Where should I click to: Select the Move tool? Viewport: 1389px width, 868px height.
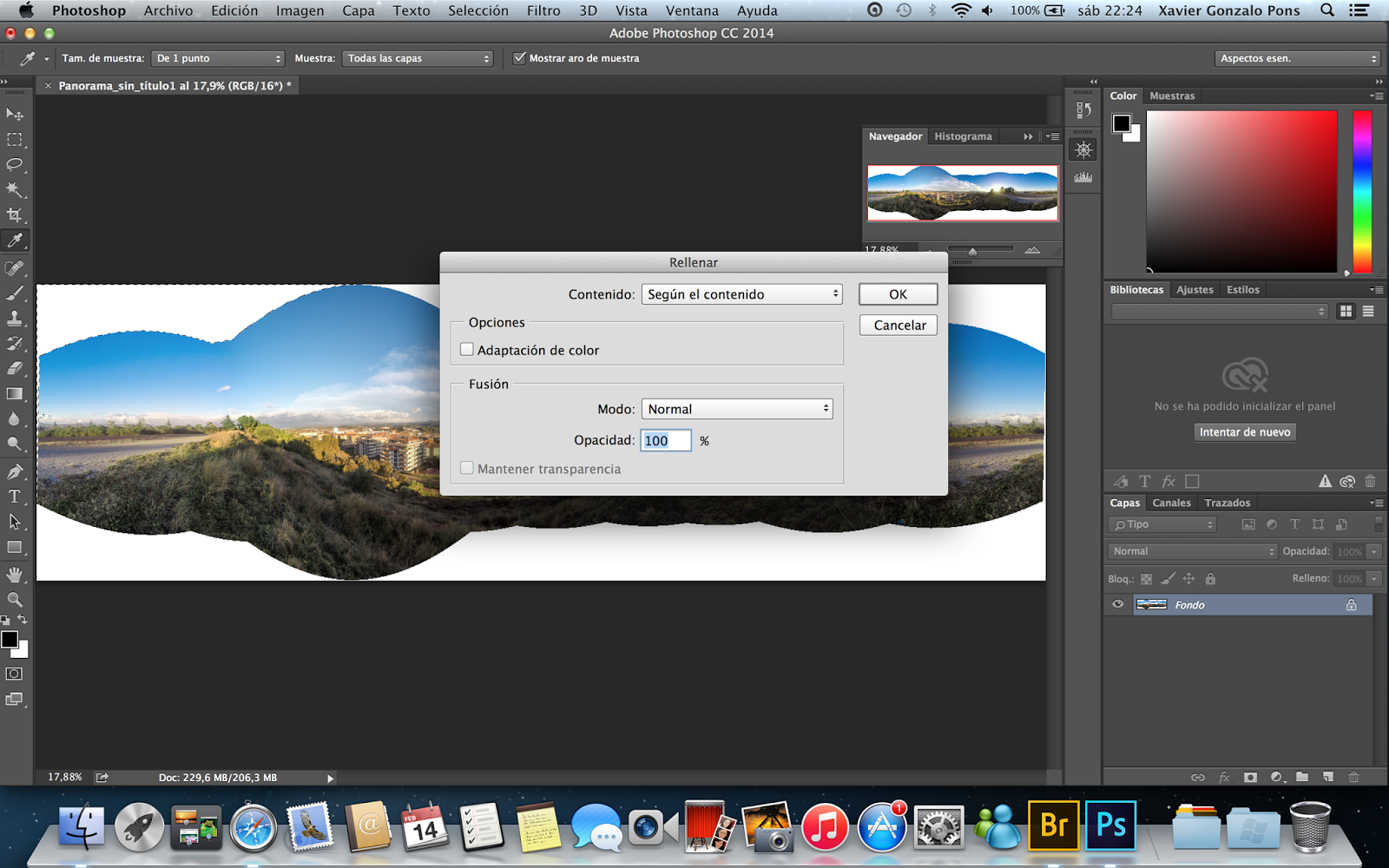click(15, 115)
